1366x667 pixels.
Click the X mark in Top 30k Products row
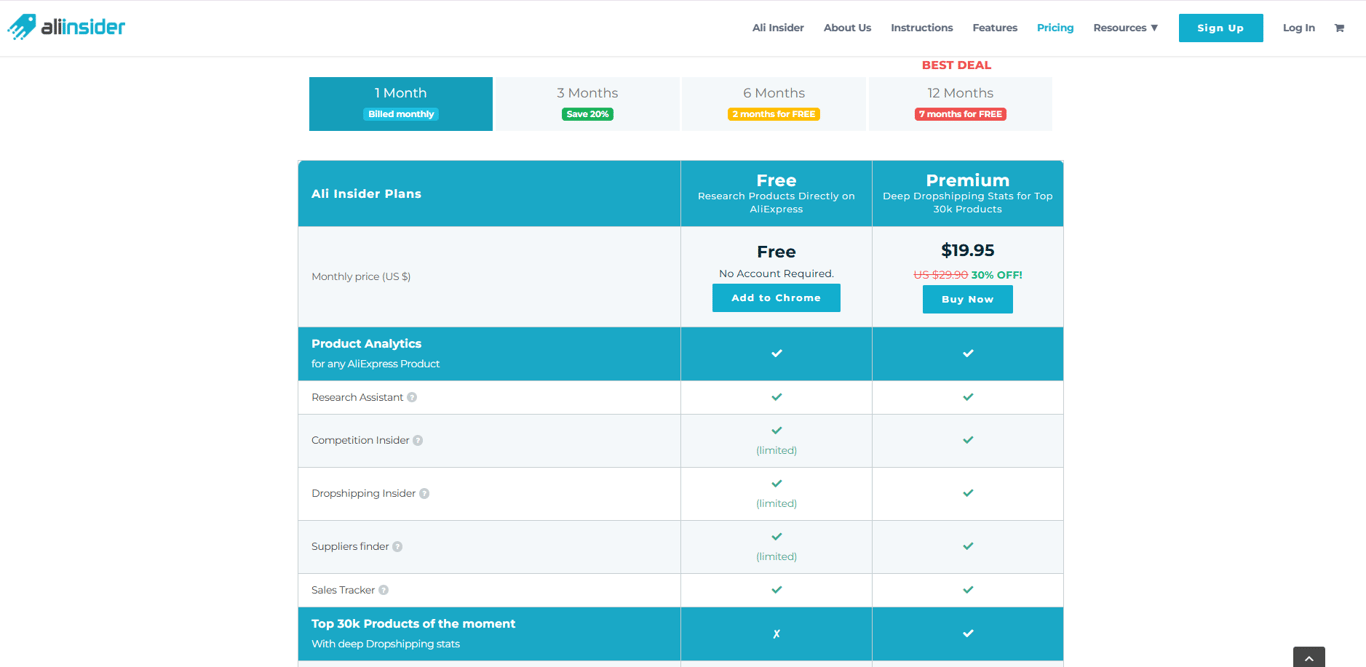777,634
